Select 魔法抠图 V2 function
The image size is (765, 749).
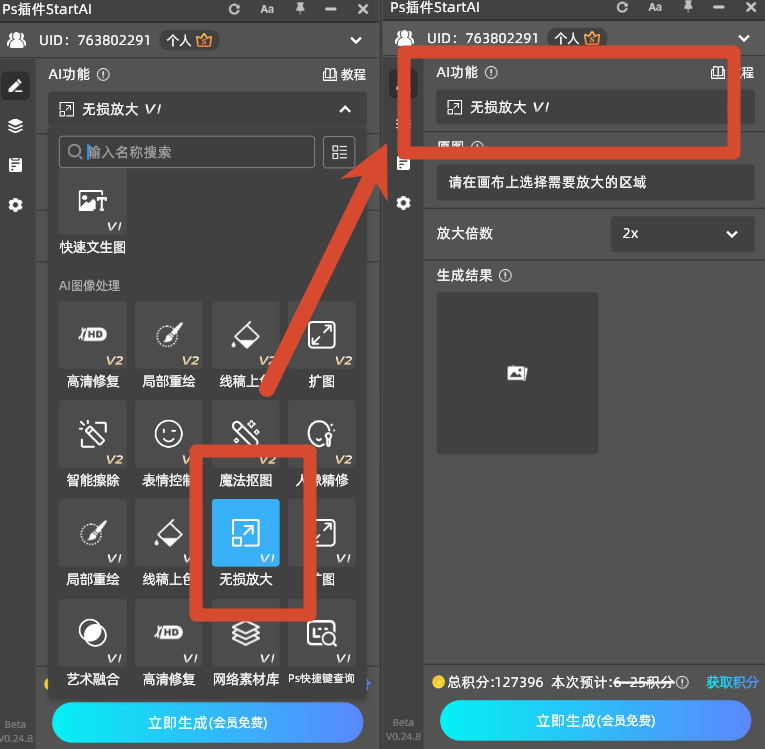coord(245,445)
